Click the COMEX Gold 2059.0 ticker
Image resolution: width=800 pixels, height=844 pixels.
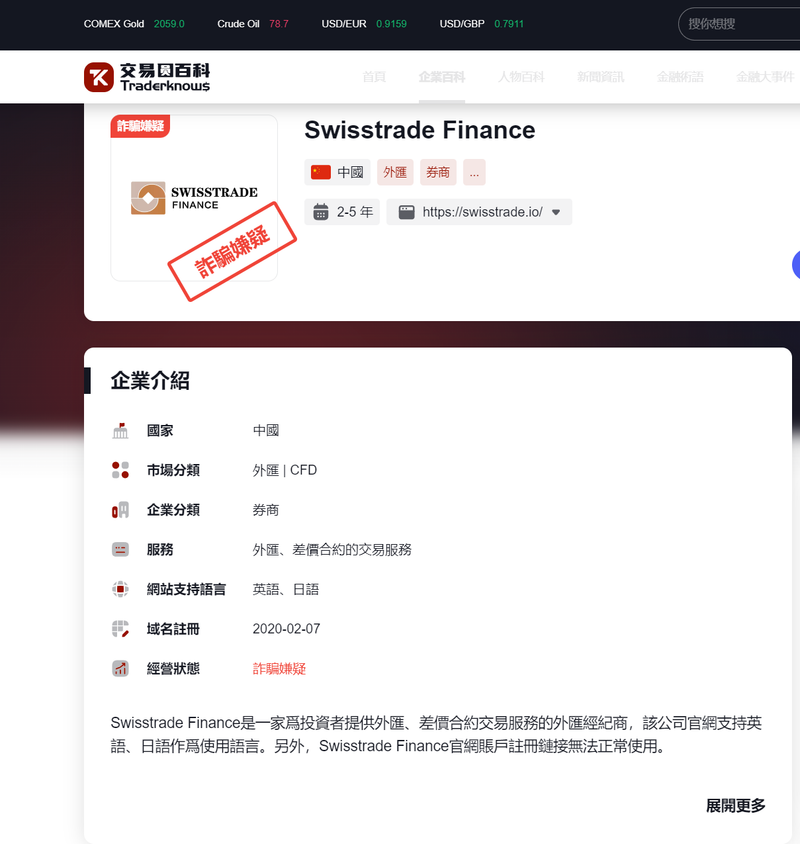tap(134, 24)
